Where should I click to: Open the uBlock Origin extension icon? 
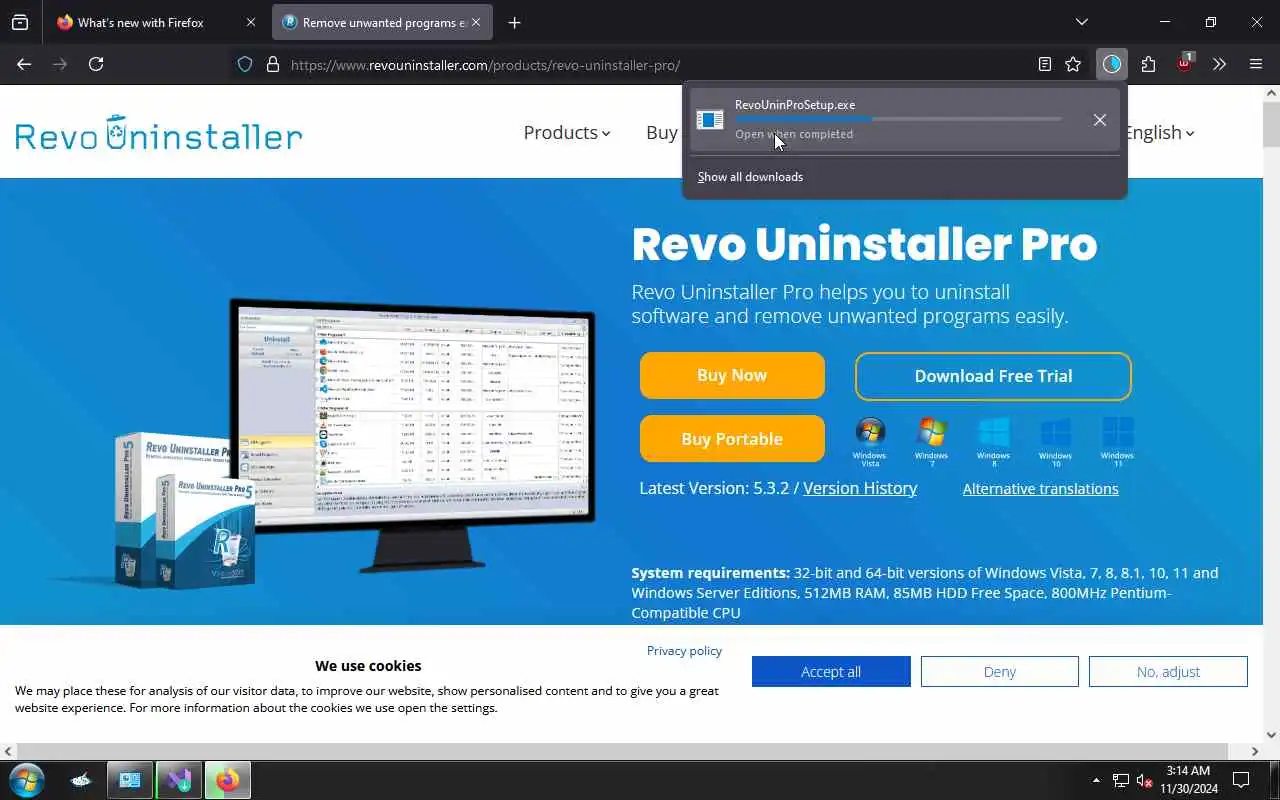click(1185, 63)
